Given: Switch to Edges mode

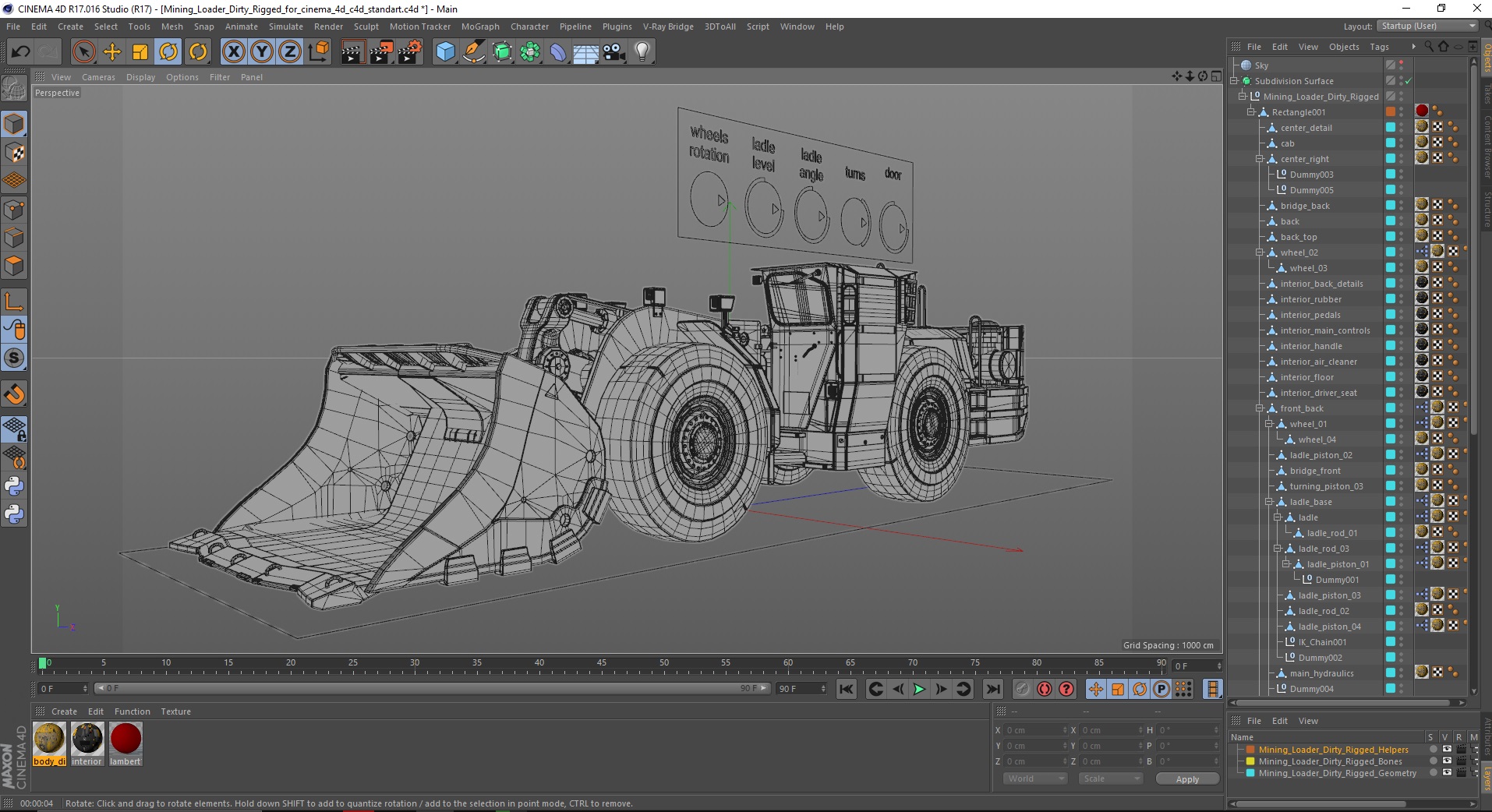Looking at the screenshot, I should 14,238.
